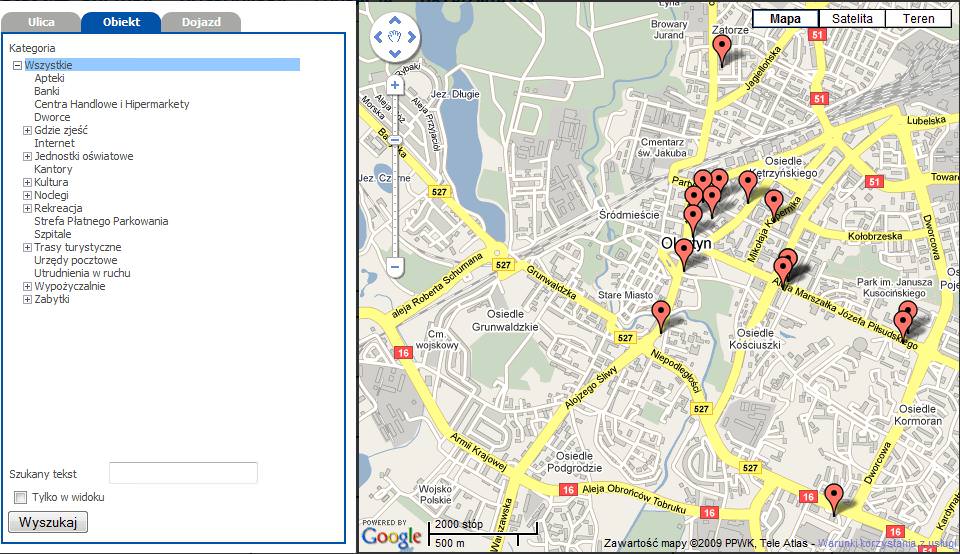
Task: Switch to the Ulica tab
Action: tap(41, 22)
